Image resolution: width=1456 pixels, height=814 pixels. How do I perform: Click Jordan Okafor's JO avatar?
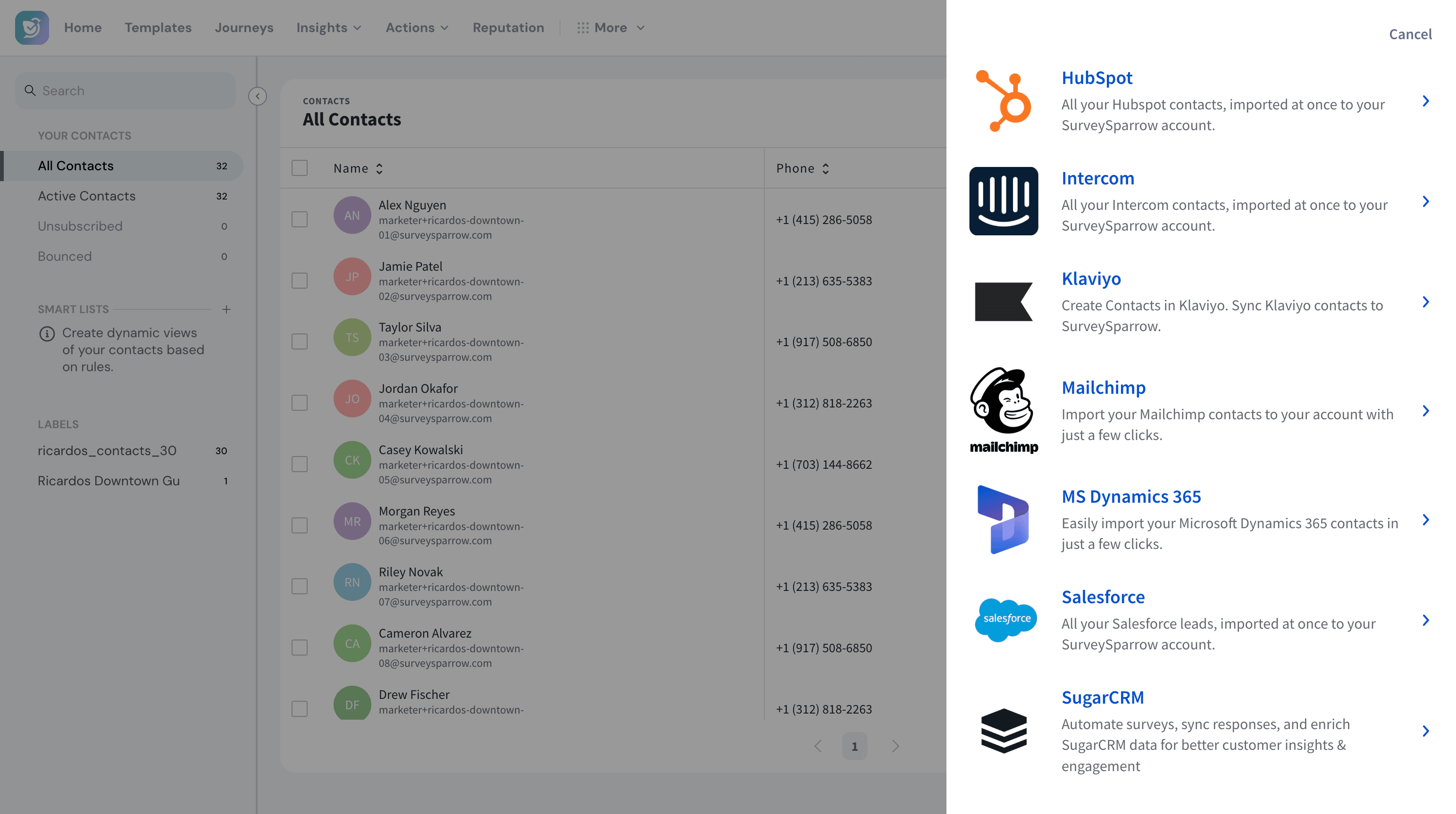pyautogui.click(x=352, y=399)
